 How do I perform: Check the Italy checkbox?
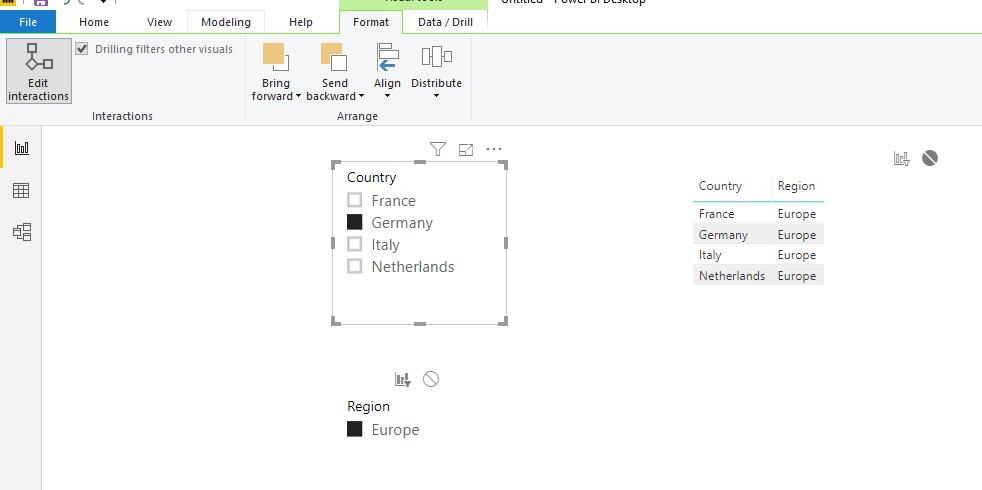(354, 244)
